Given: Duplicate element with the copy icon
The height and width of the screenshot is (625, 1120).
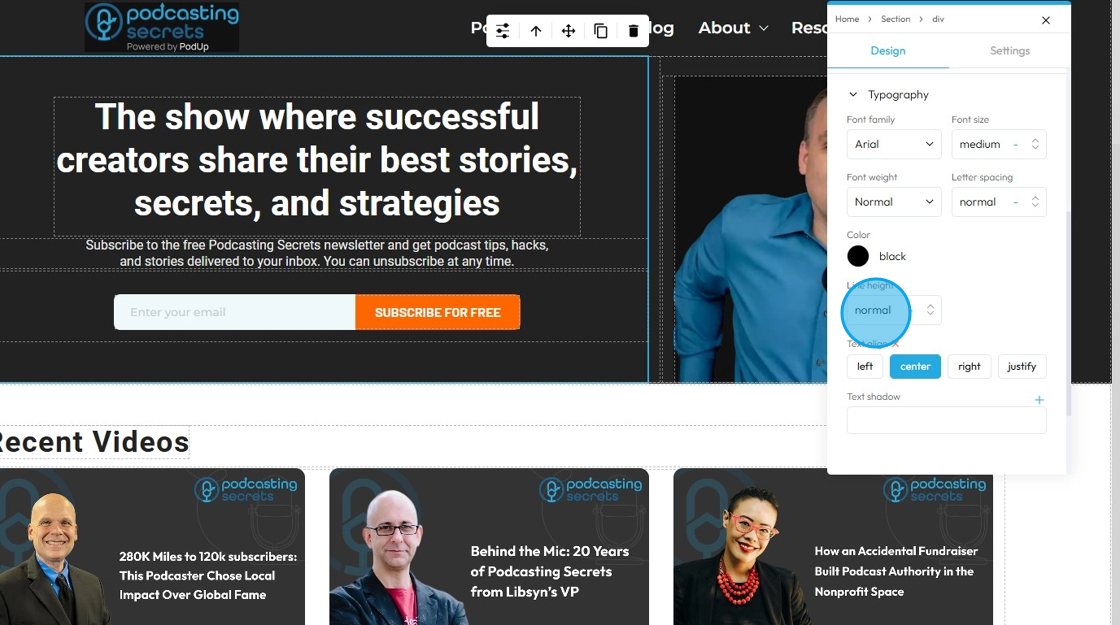Looking at the screenshot, I should click(601, 31).
